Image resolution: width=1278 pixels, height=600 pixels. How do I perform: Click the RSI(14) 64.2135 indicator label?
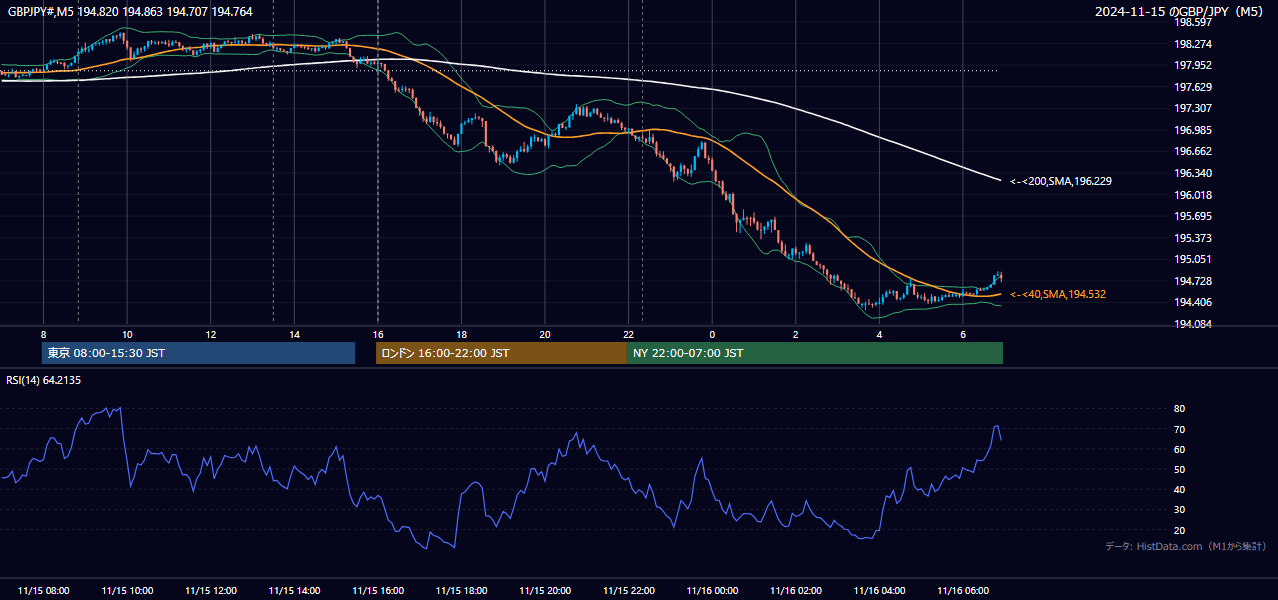pyautogui.click(x=44, y=380)
